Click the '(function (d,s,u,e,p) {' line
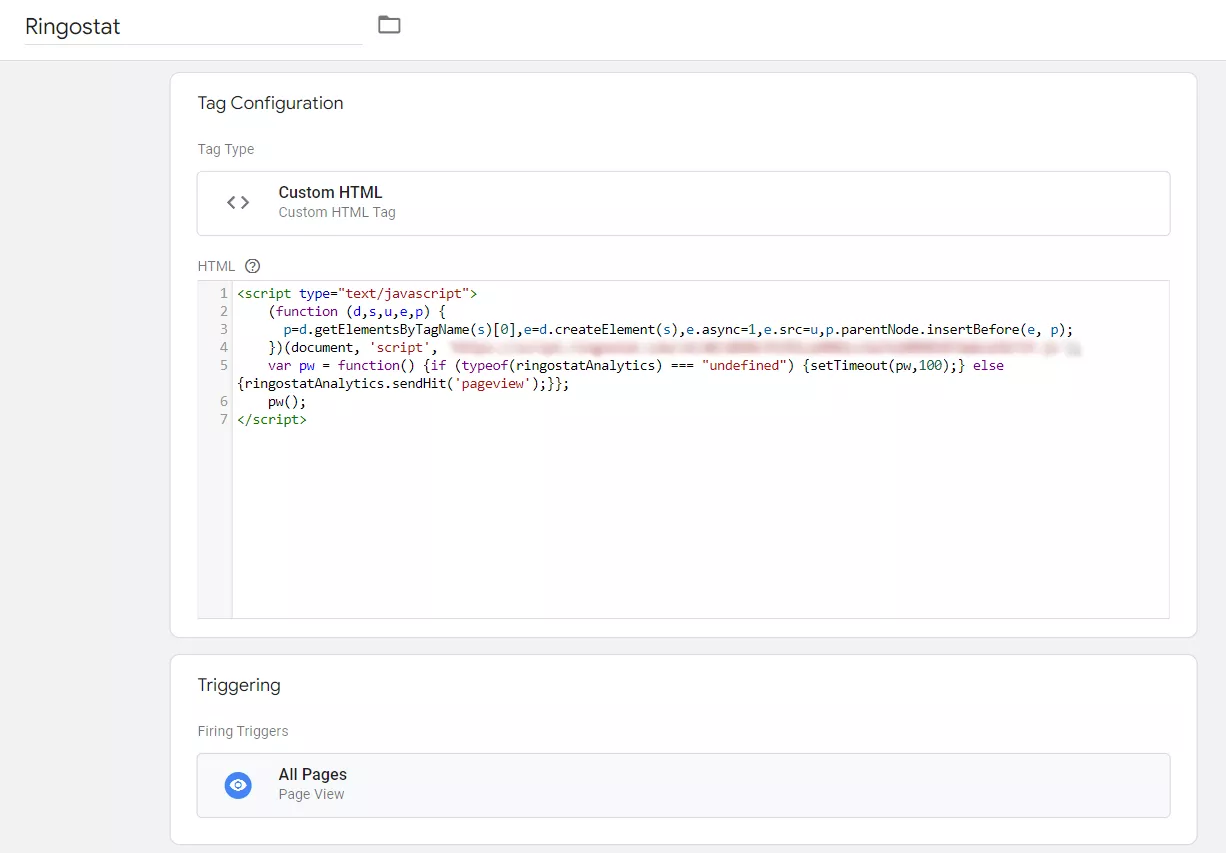Screen dimensions: 1226x853 [x=357, y=312]
